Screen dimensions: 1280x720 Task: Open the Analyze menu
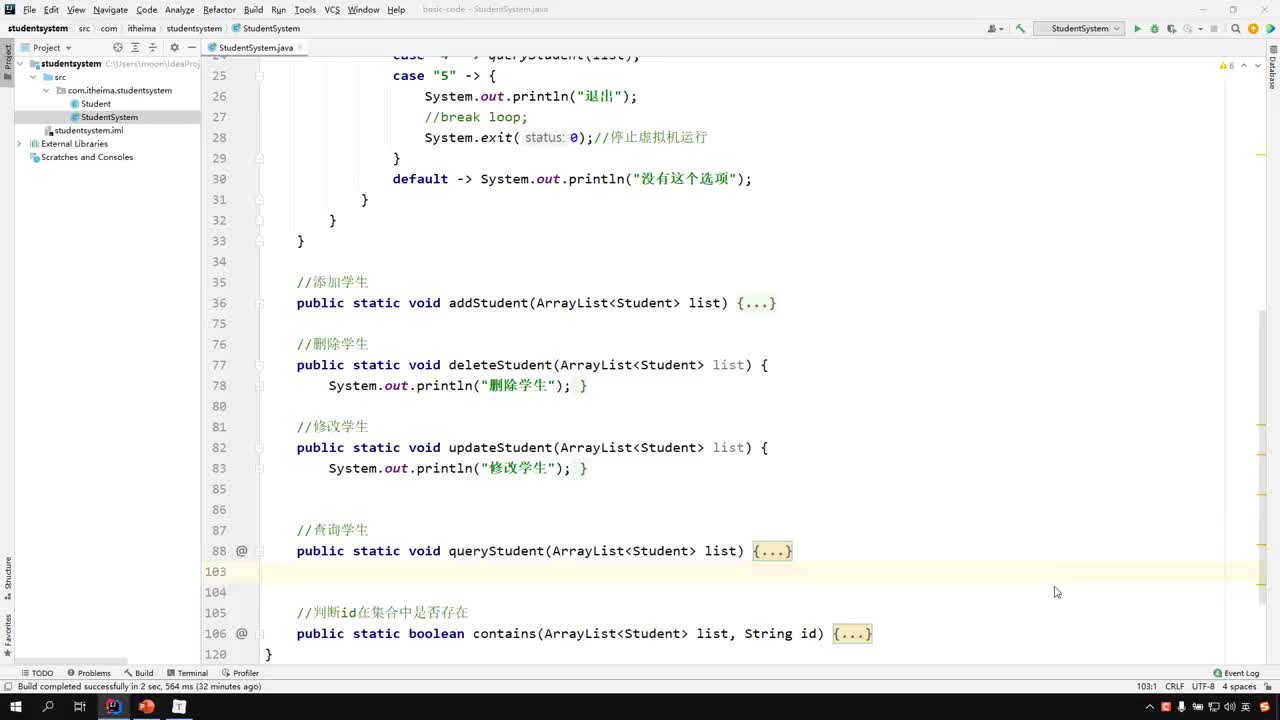180,10
